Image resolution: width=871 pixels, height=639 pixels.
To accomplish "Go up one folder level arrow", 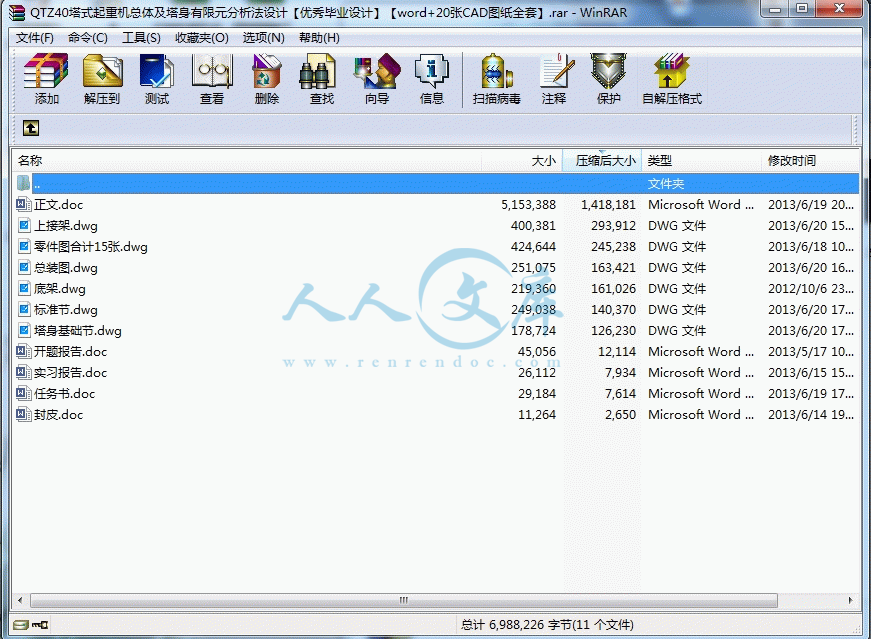I will 31,128.
